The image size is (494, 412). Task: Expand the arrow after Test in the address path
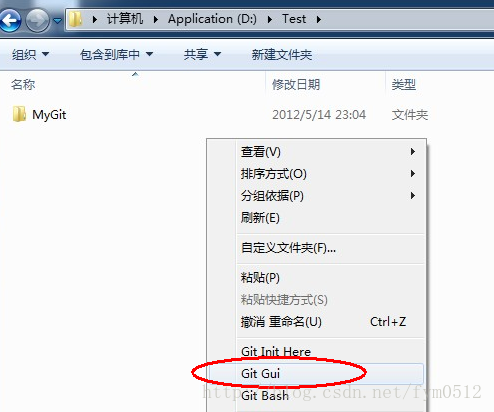click(x=319, y=19)
